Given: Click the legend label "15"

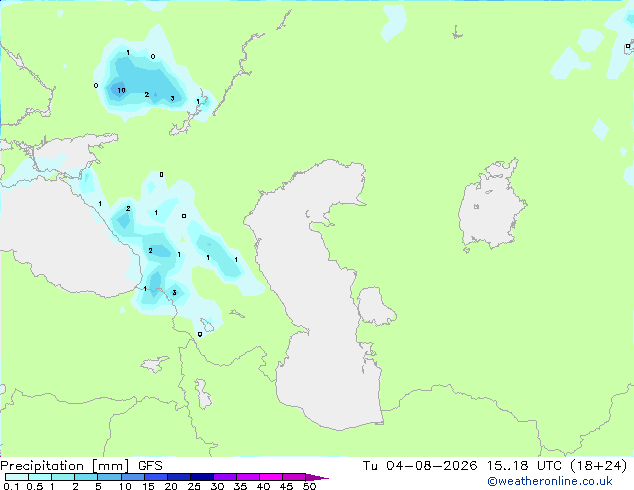Looking at the screenshot, I should [148, 486].
